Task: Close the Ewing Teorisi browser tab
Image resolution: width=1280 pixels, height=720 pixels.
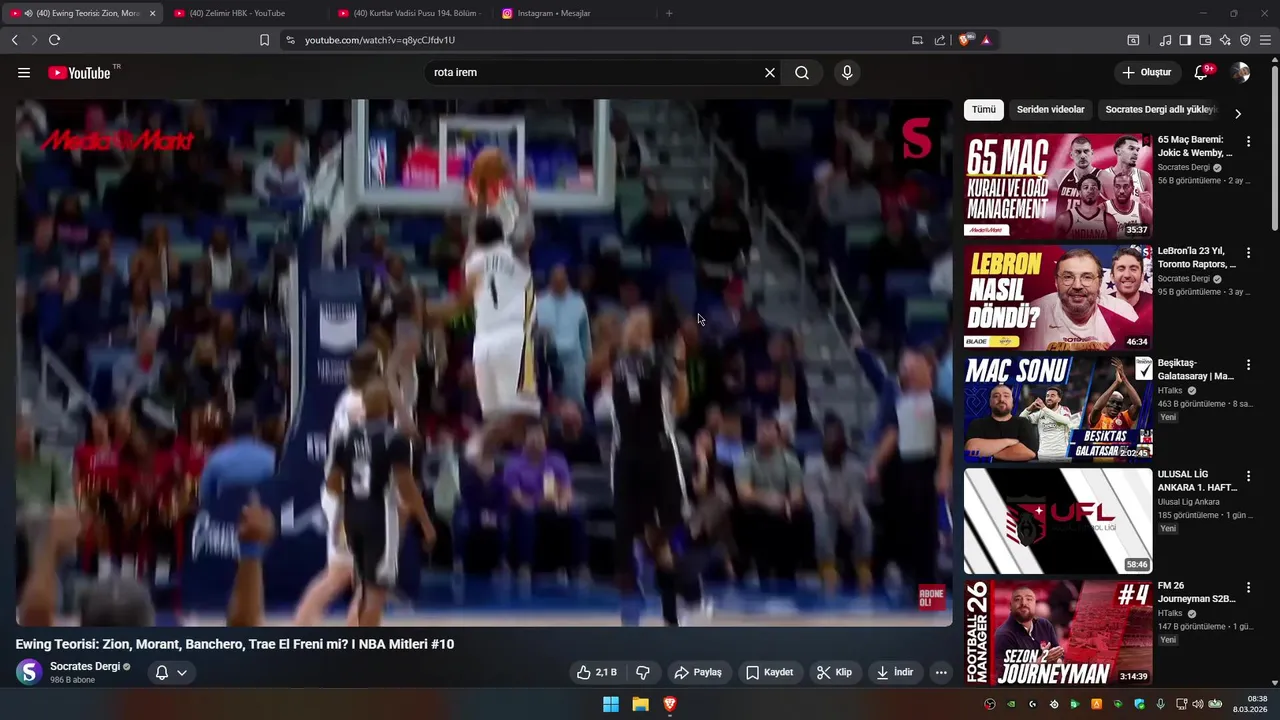Action: point(153,13)
